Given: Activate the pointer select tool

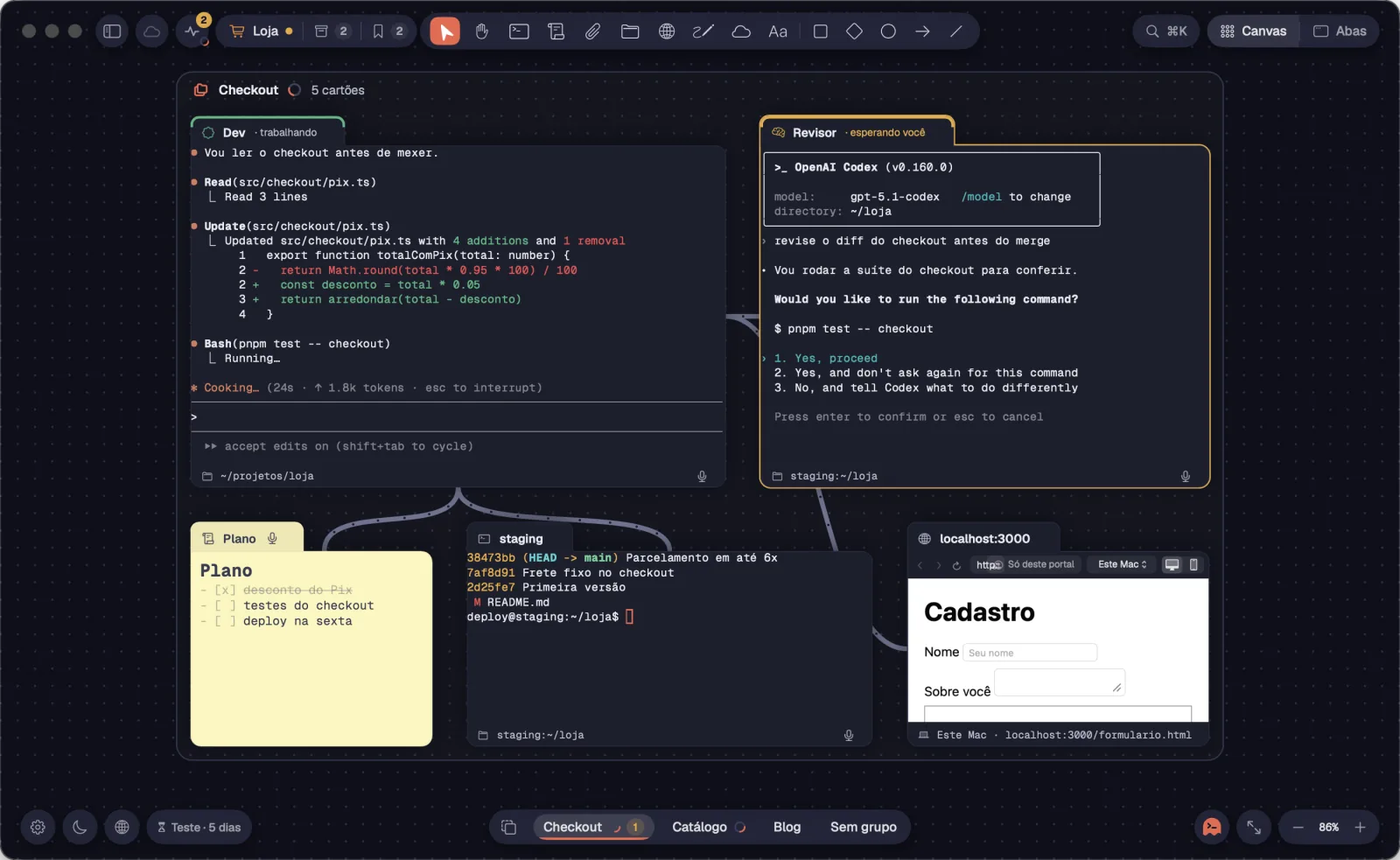Looking at the screenshot, I should (445, 31).
